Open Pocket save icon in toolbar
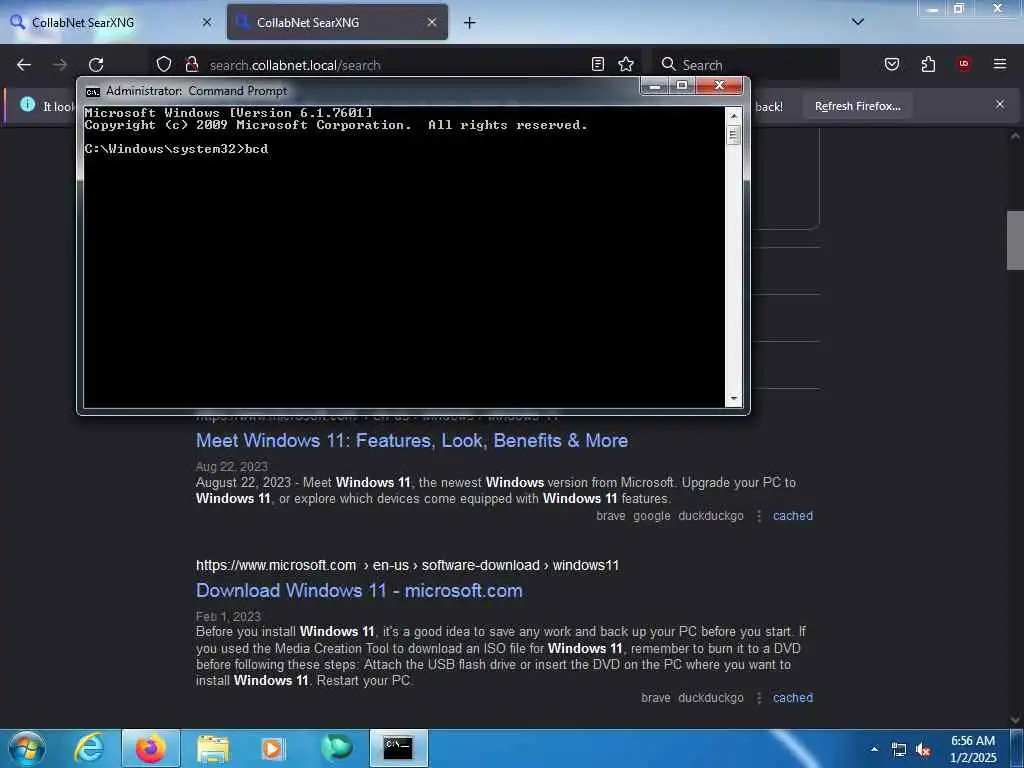 pos(892,64)
